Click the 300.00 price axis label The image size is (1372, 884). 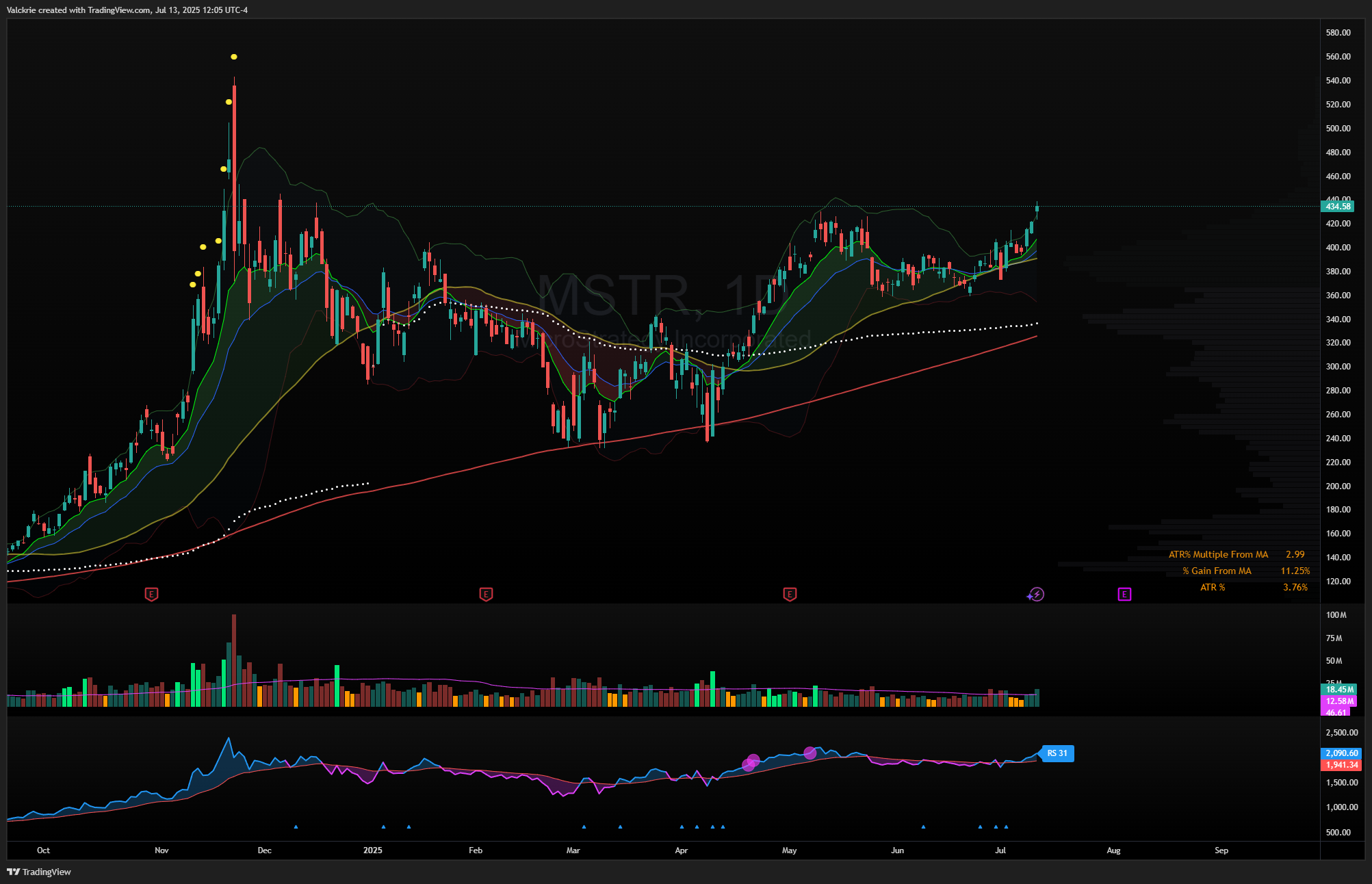[x=1338, y=366]
